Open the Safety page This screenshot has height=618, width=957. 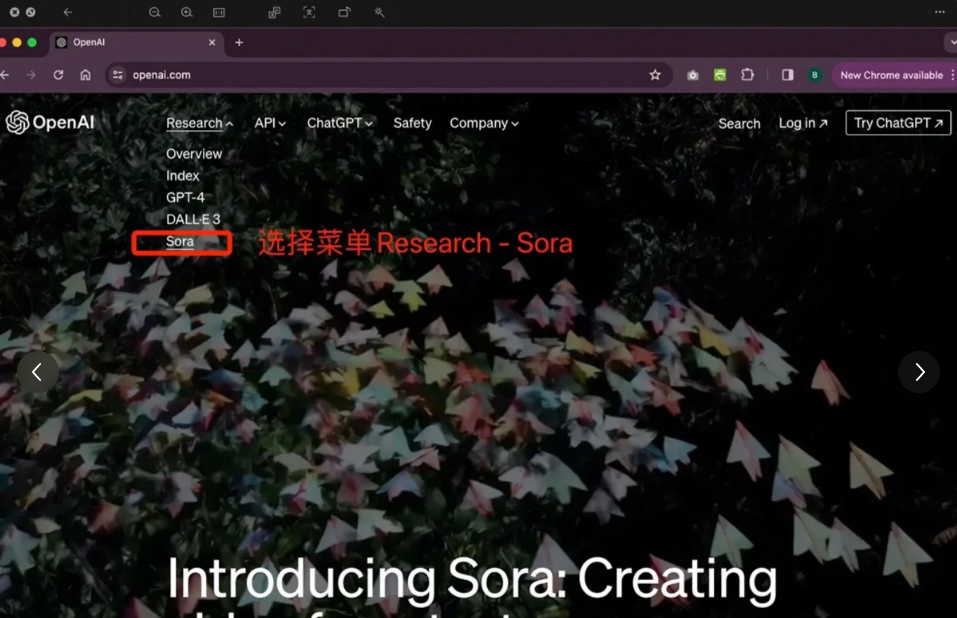pyautogui.click(x=412, y=123)
